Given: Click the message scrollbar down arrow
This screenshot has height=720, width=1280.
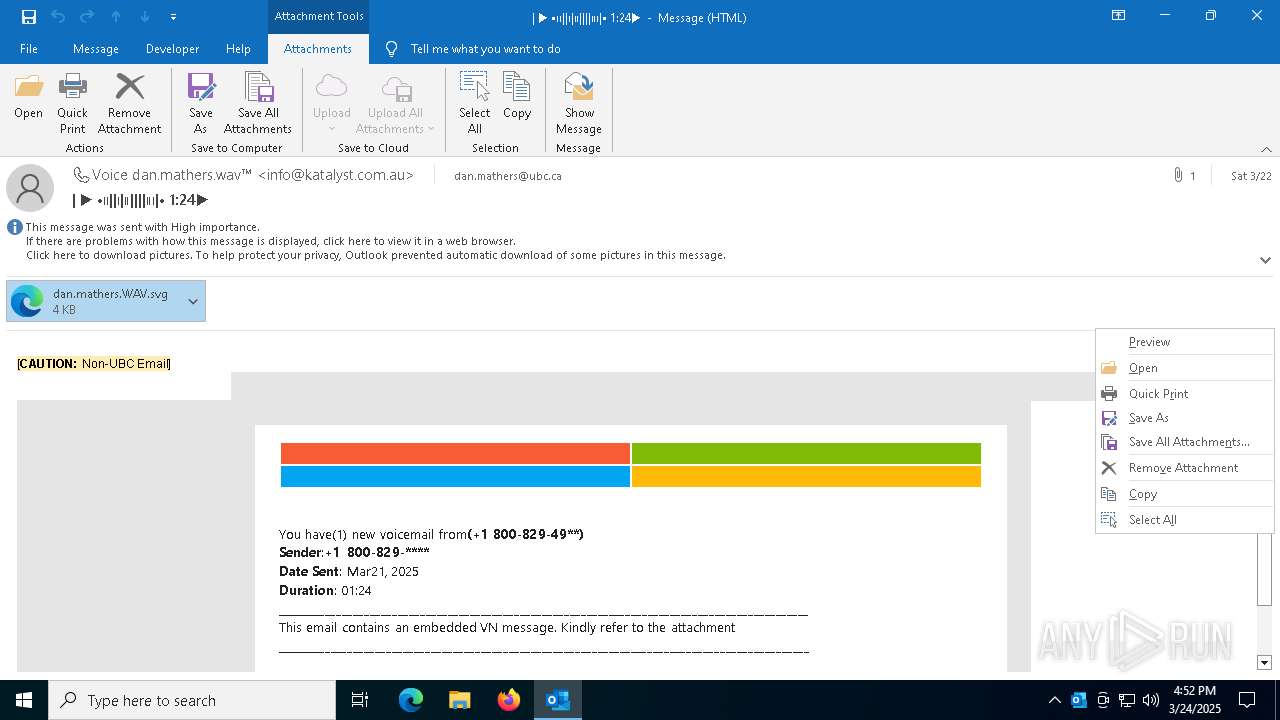Looking at the screenshot, I should 1264,662.
